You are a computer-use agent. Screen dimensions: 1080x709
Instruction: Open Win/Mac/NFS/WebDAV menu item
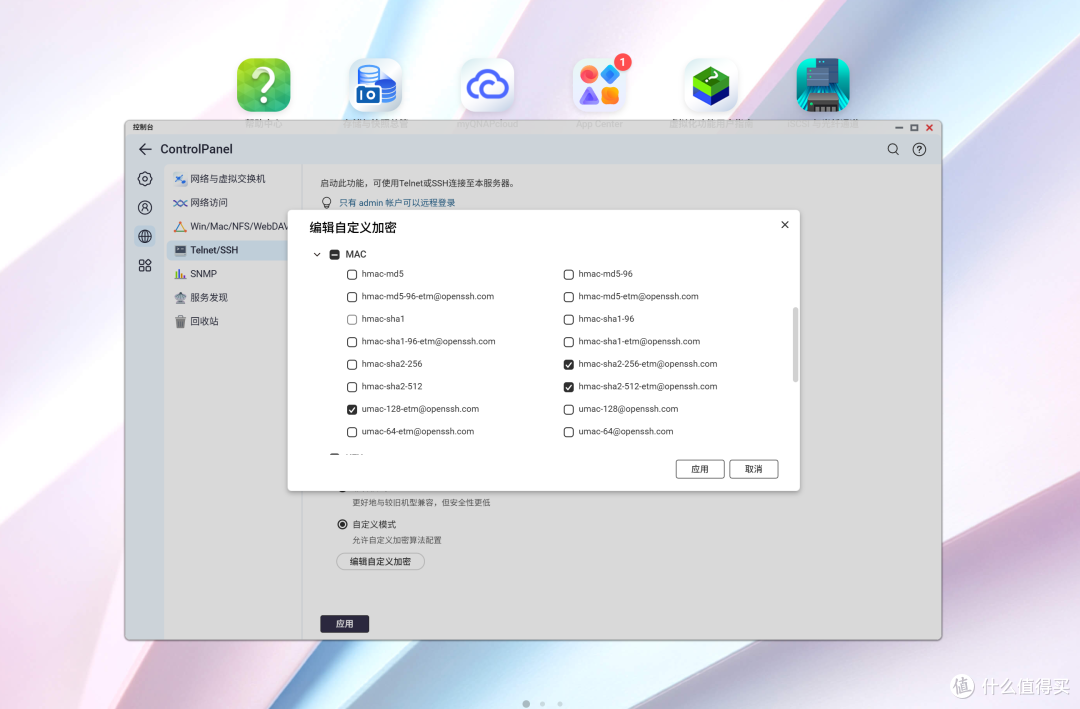click(227, 226)
